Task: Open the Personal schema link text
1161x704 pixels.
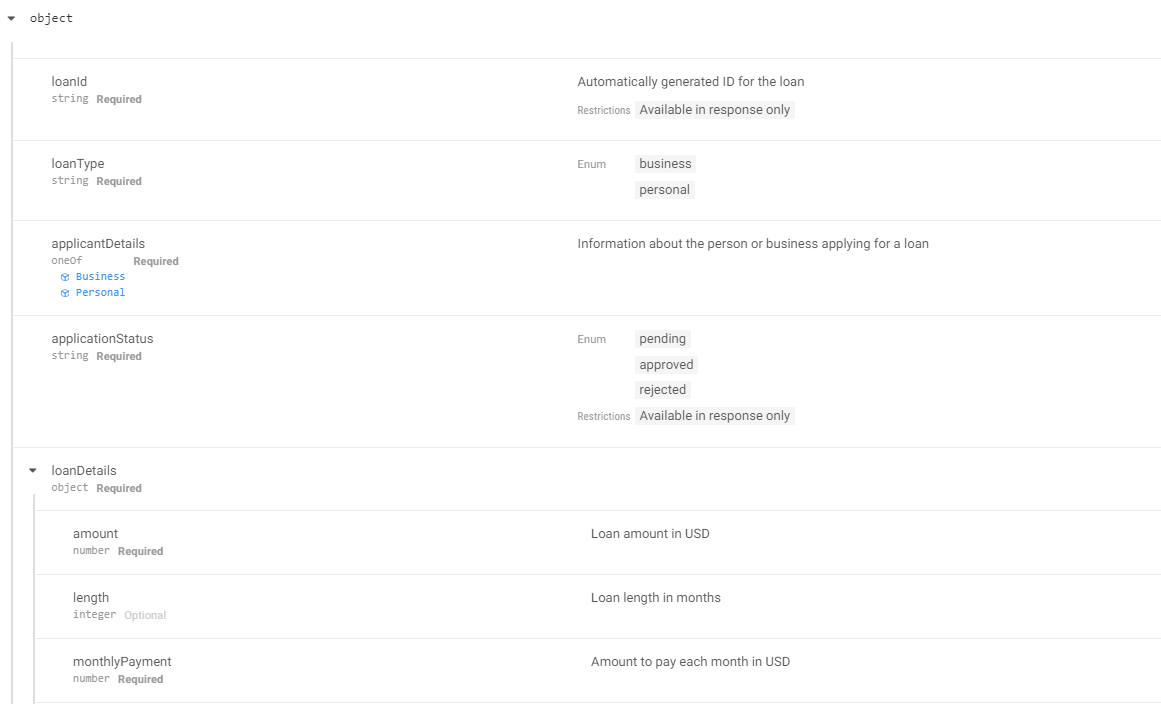Action: [x=100, y=293]
